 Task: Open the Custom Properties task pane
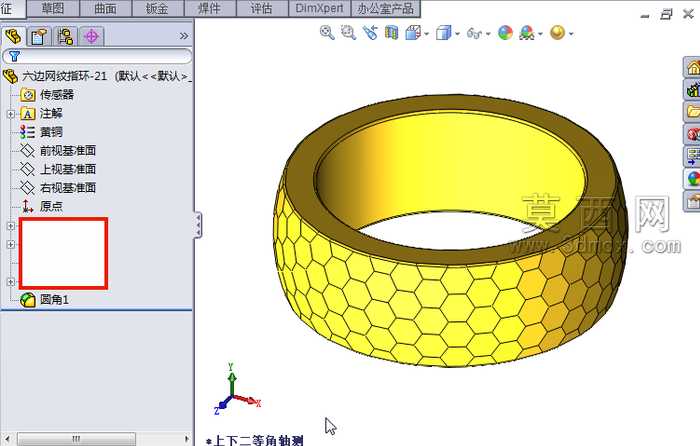click(x=692, y=201)
